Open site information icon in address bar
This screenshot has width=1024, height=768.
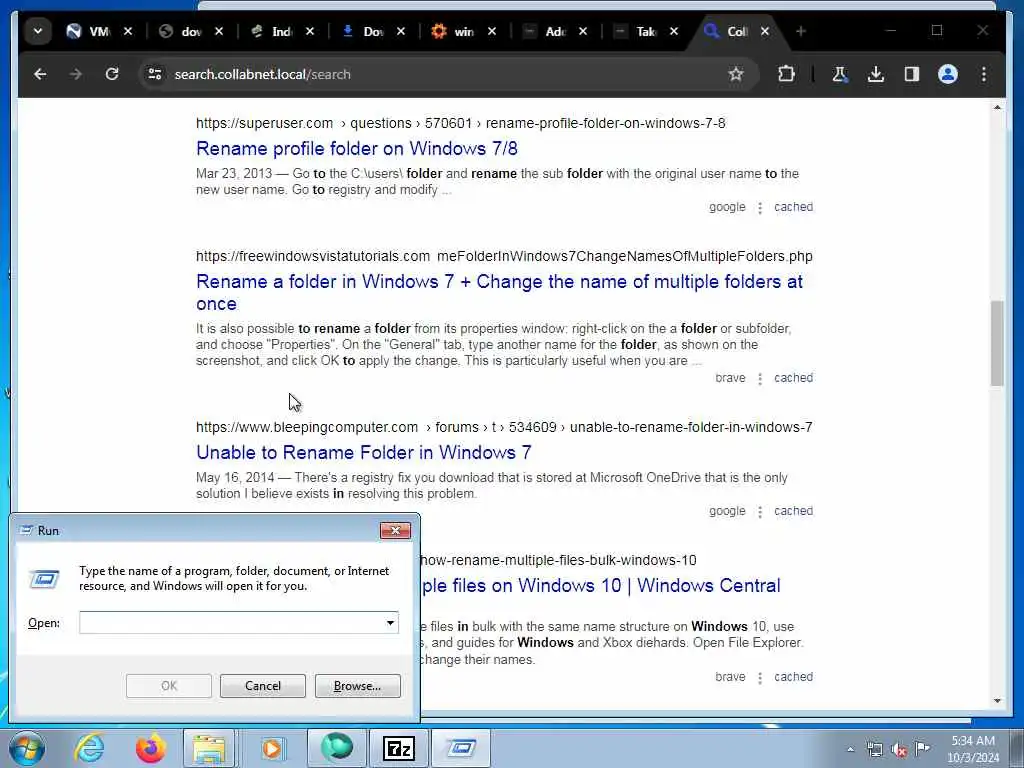point(155,74)
